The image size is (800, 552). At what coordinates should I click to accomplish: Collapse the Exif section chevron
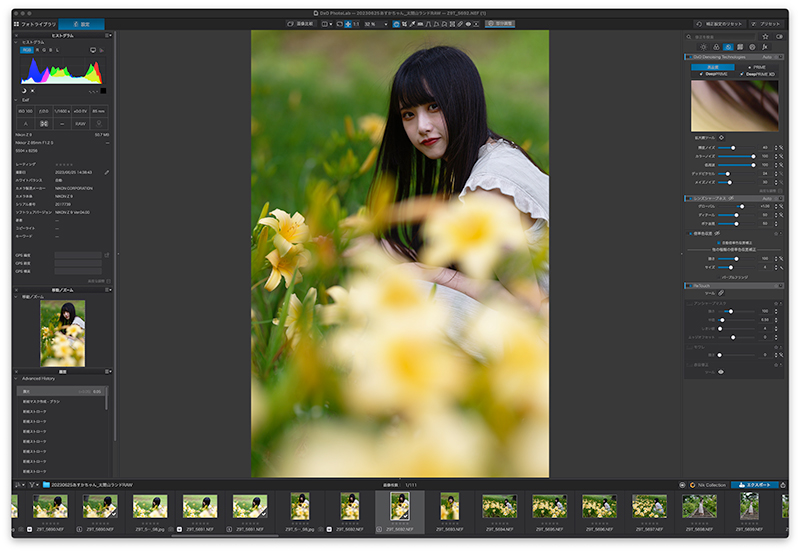tap(16, 100)
